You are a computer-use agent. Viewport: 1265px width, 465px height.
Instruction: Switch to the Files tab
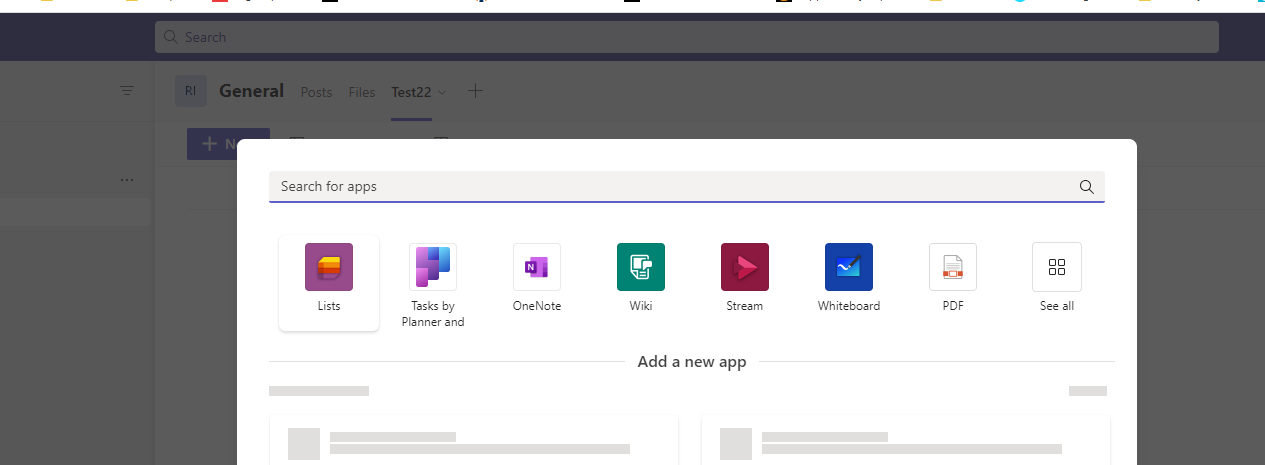point(362,92)
